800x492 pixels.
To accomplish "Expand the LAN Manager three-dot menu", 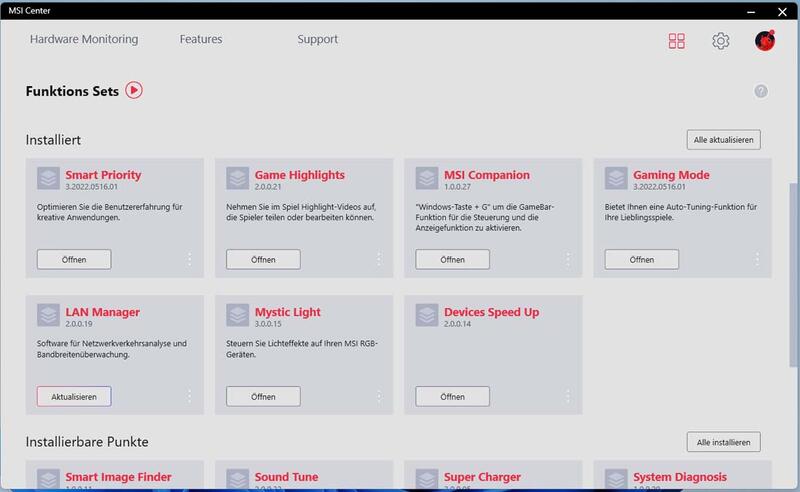I will [189, 397].
